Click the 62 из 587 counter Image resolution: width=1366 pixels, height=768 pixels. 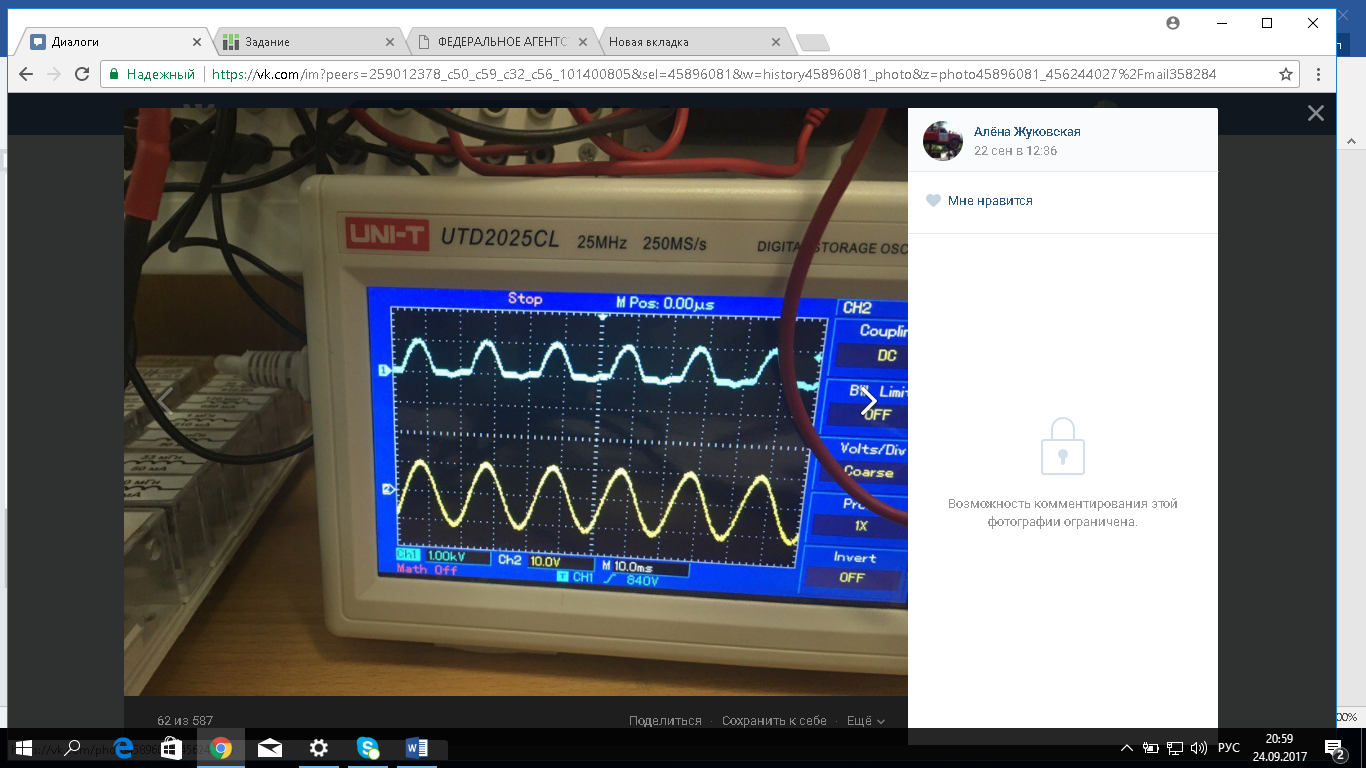coord(185,720)
